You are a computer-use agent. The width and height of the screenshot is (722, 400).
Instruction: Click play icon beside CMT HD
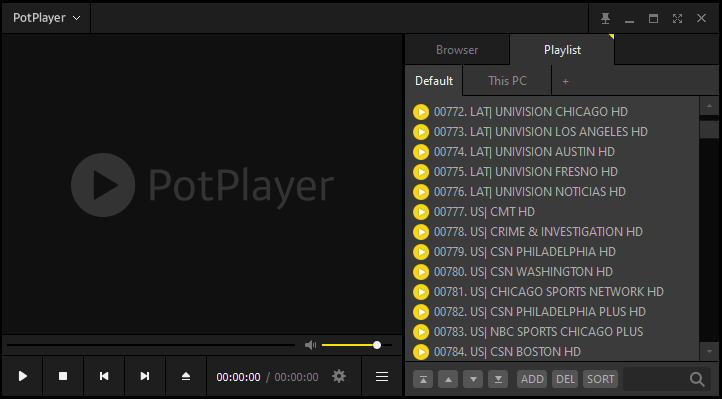click(x=421, y=212)
